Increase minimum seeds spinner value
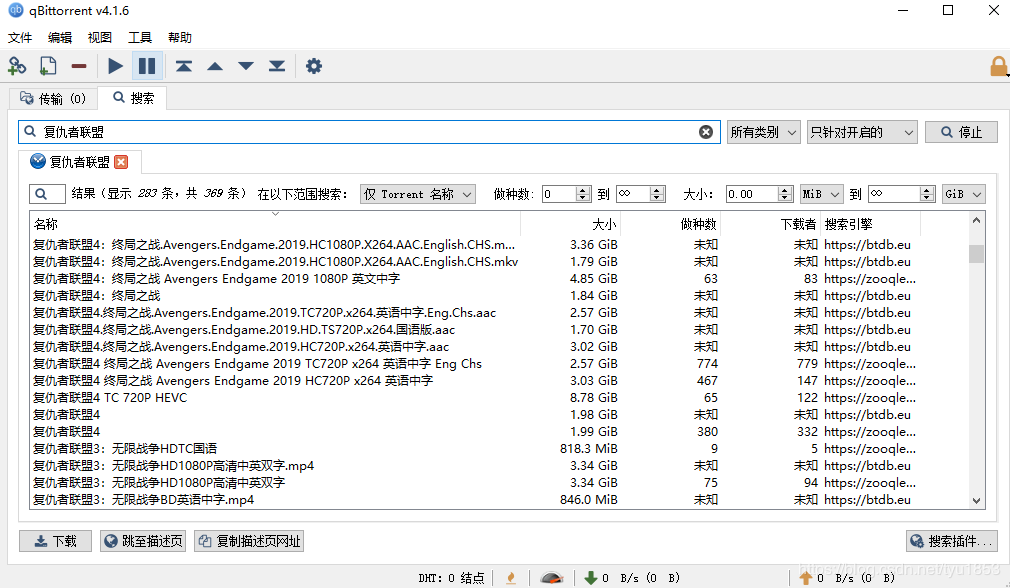This screenshot has height=588, width=1010. 583,190
